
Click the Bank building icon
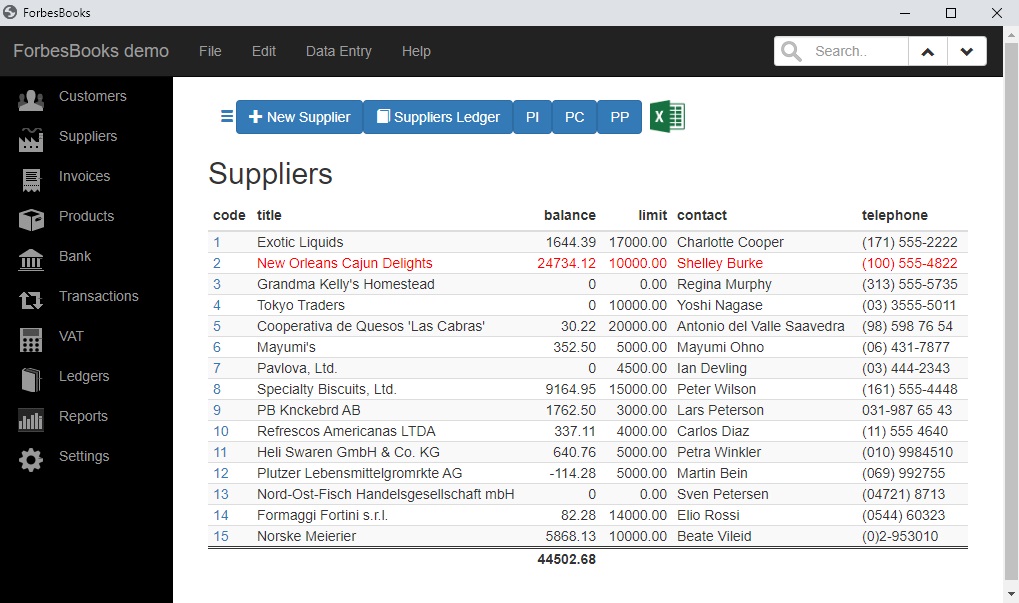point(31,260)
